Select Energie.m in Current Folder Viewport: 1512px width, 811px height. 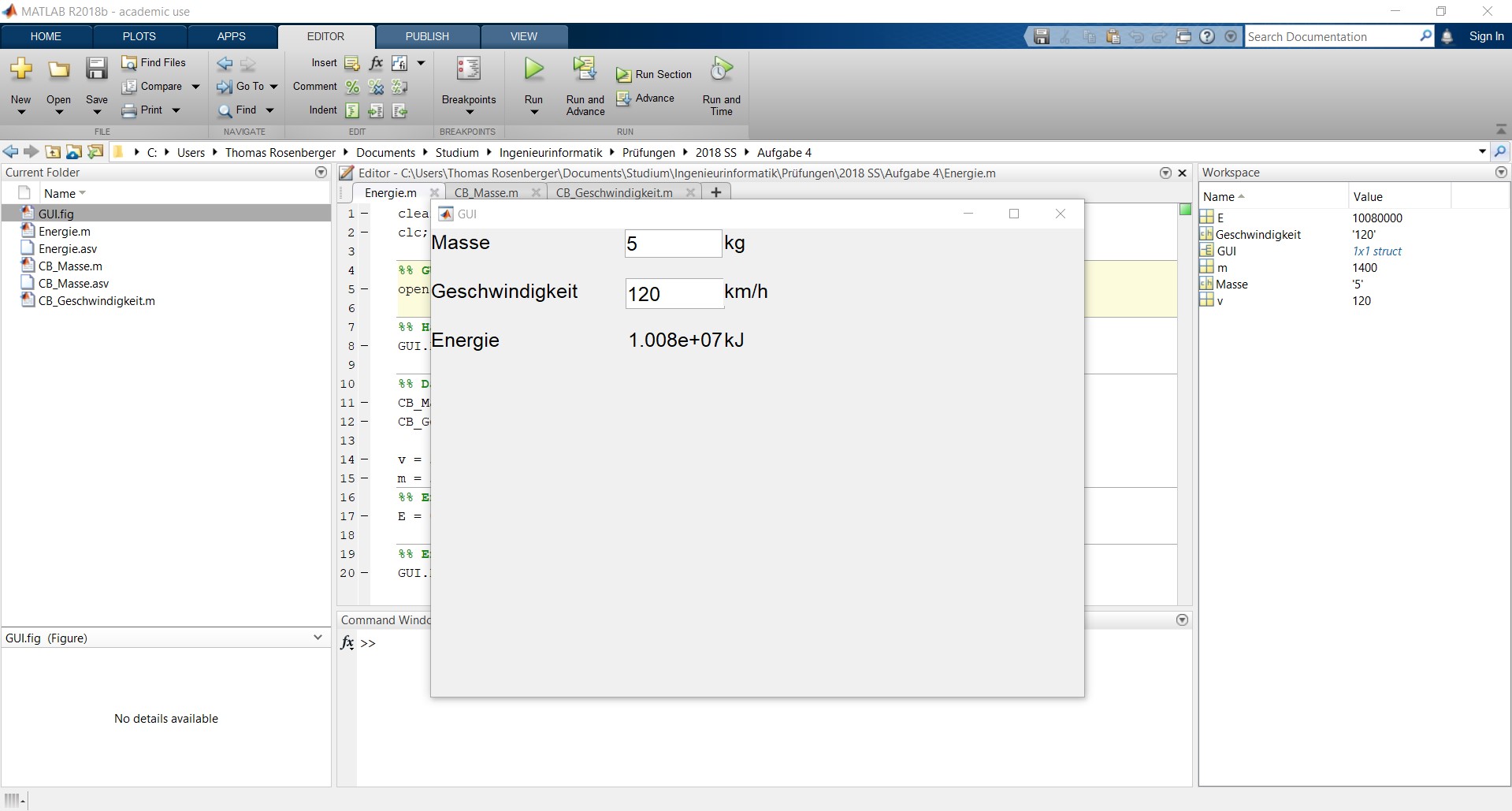(65, 232)
